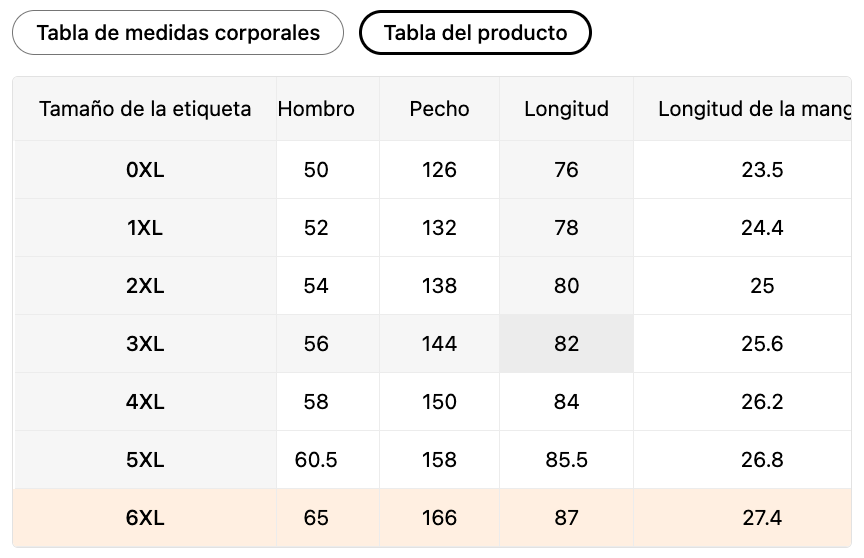Click the Hombro column header

pos(316,109)
